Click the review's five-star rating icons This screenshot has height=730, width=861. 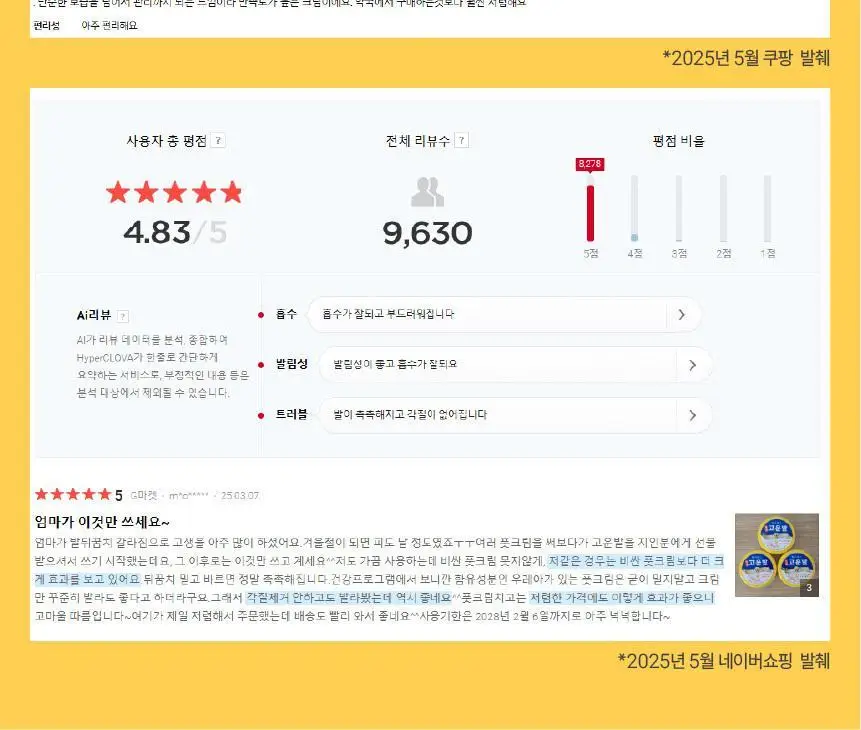coord(73,494)
